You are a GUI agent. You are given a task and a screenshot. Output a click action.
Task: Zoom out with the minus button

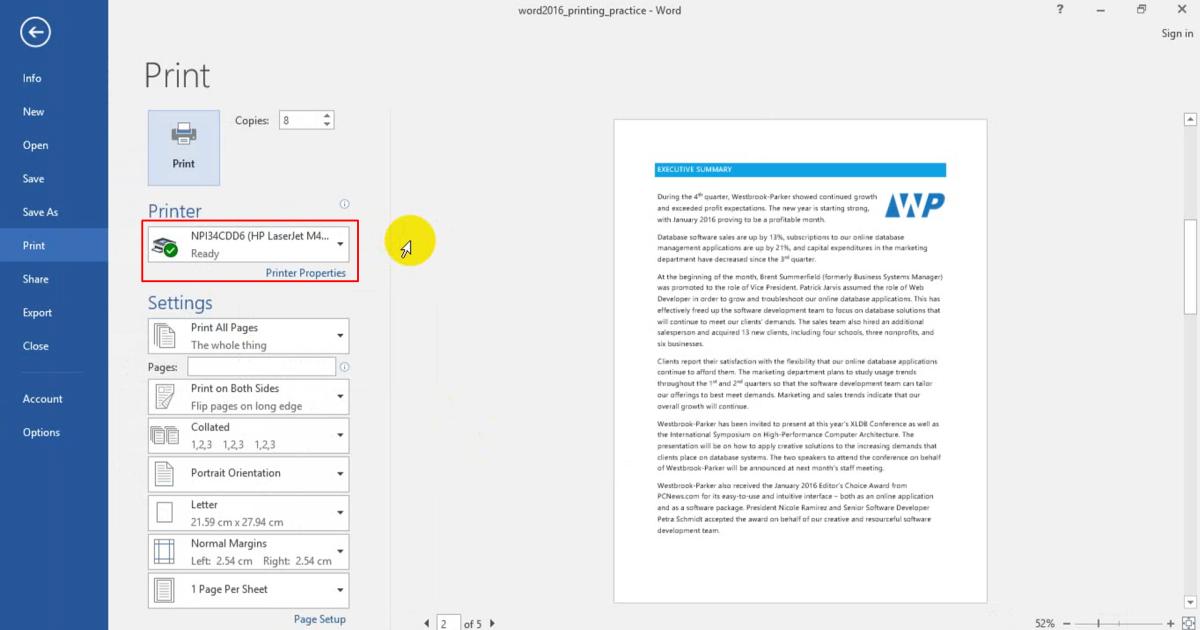pos(1065,623)
